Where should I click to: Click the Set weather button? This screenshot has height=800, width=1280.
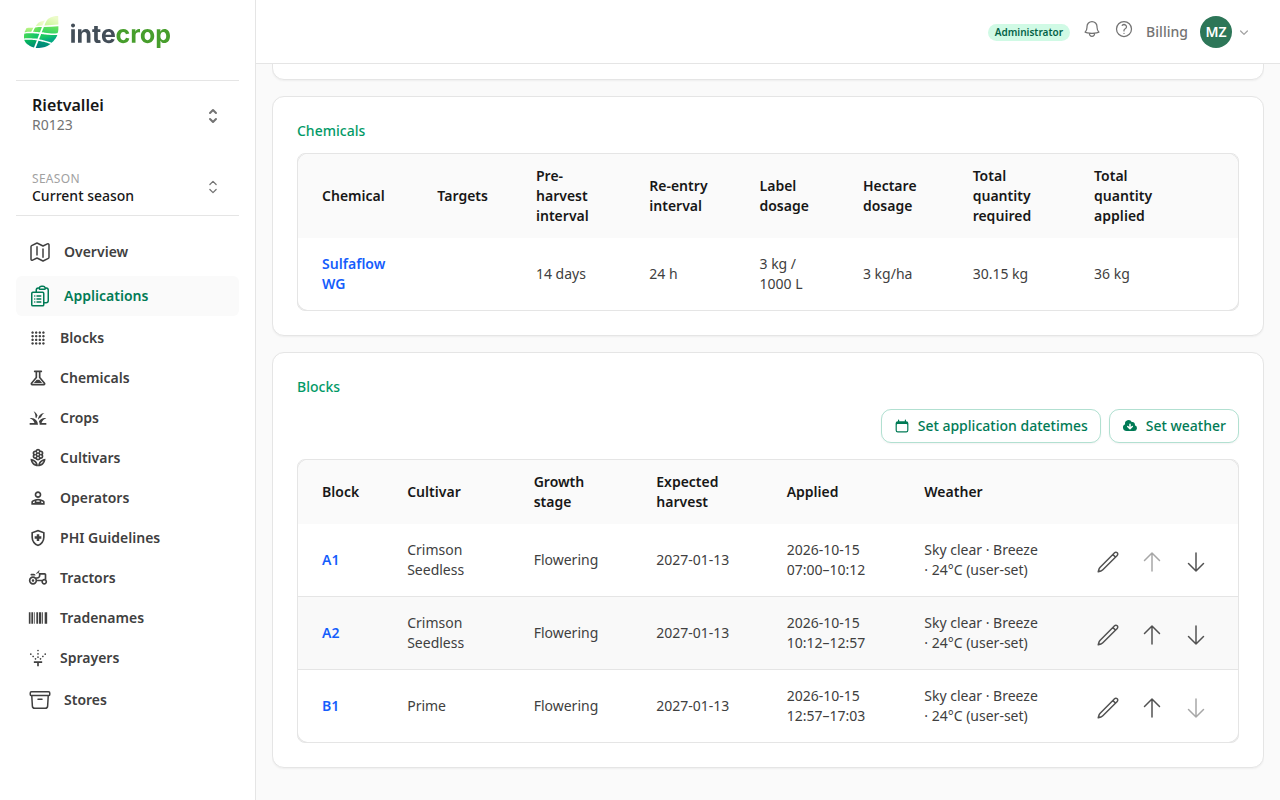click(x=1174, y=426)
